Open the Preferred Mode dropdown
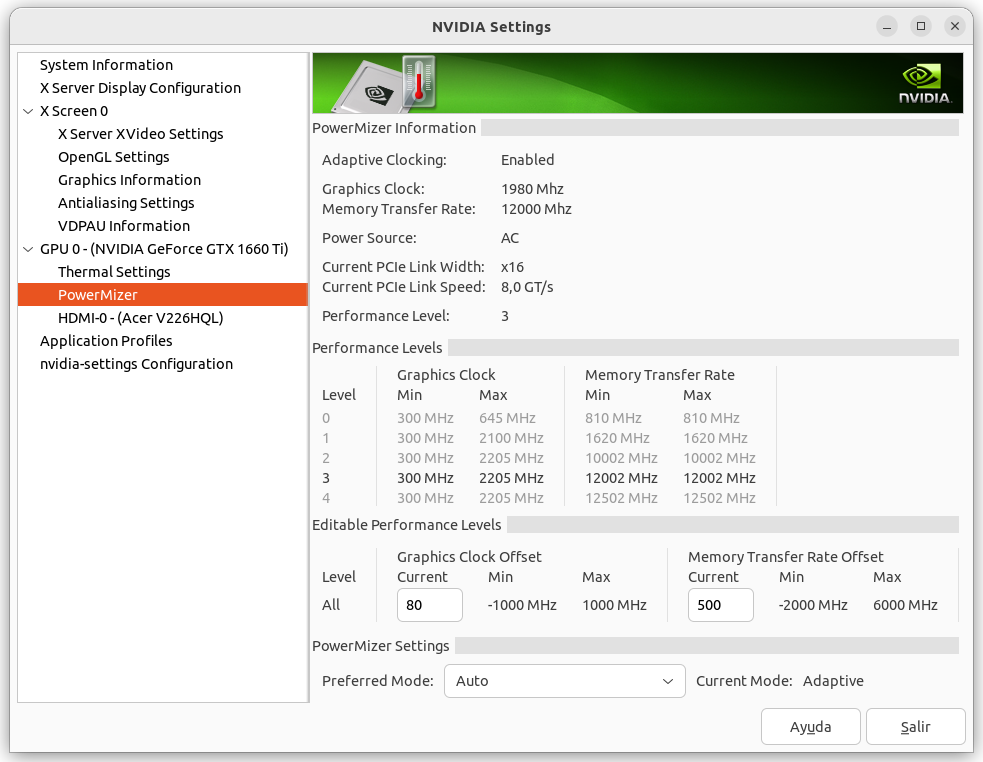The height and width of the screenshot is (762, 983). tap(564, 681)
